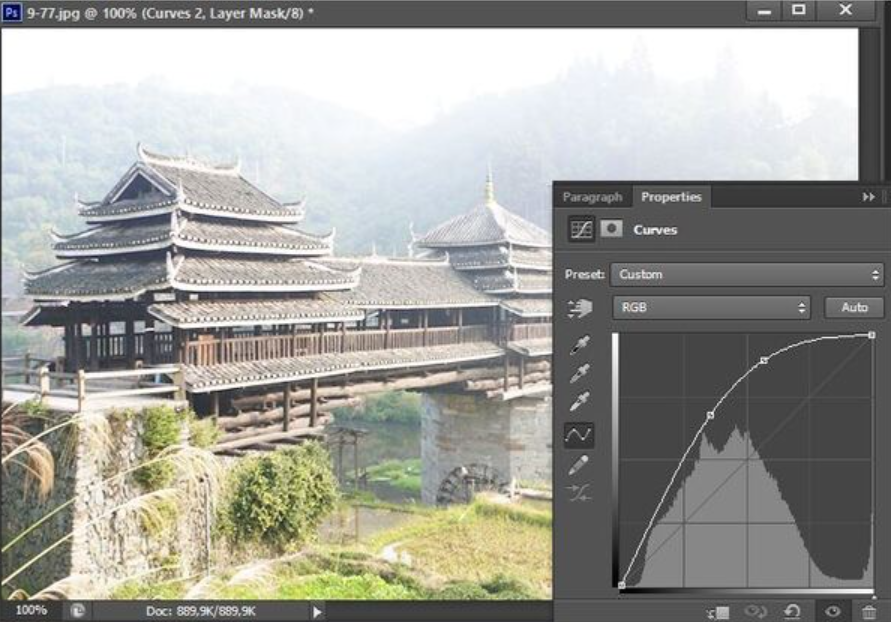Open the Preset Custom dropdown

tap(747, 275)
